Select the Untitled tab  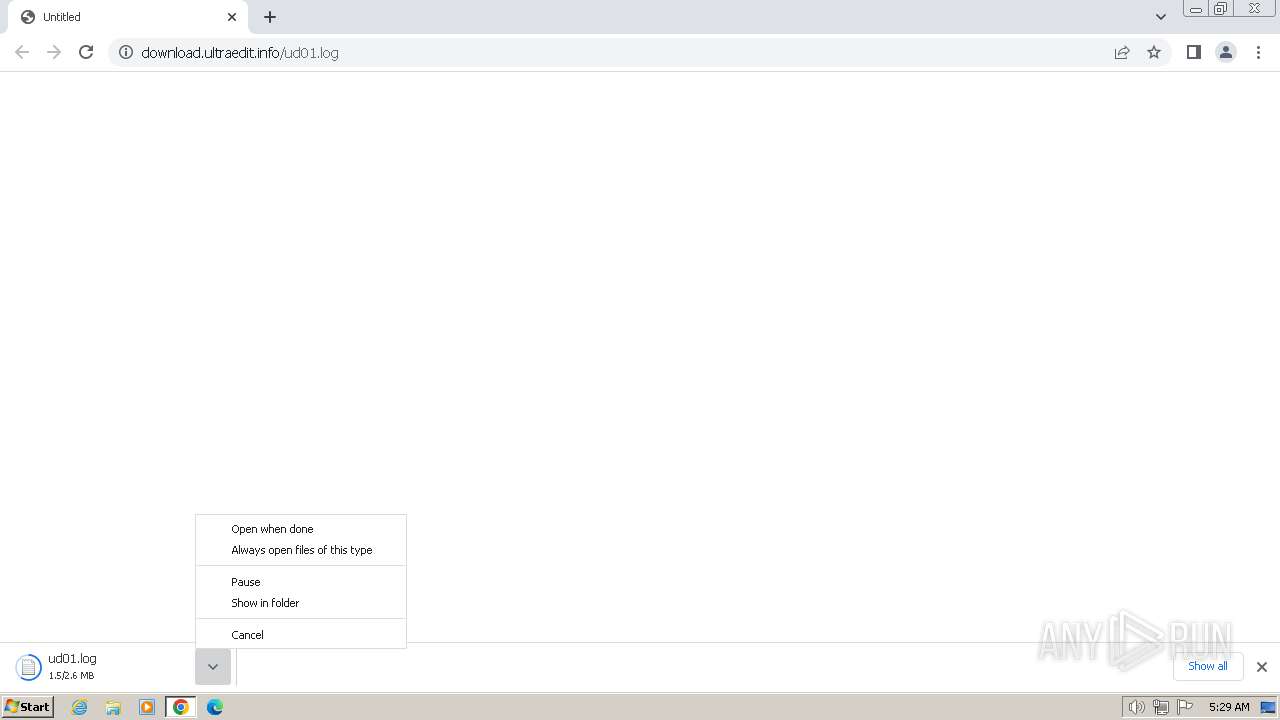(x=128, y=17)
